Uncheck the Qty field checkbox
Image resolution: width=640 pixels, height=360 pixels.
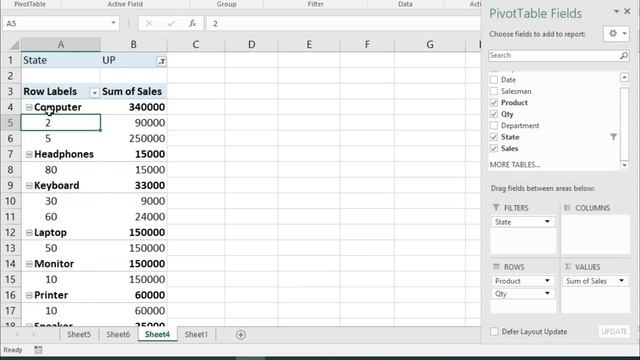494,114
